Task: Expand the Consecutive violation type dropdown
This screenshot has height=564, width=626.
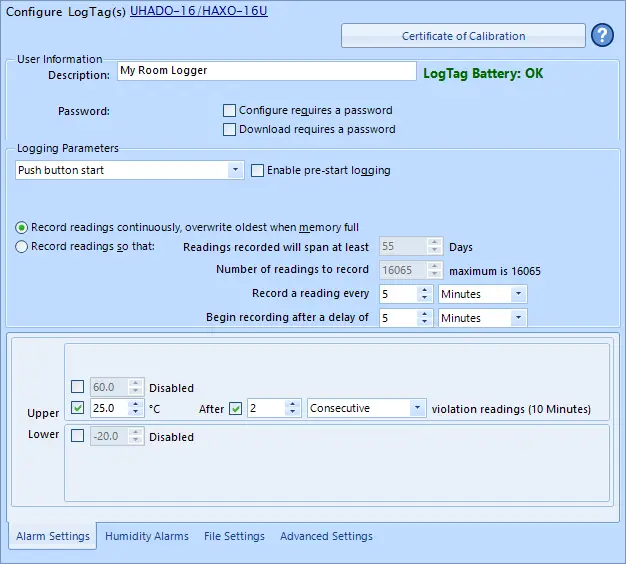Action: [x=417, y=408]
